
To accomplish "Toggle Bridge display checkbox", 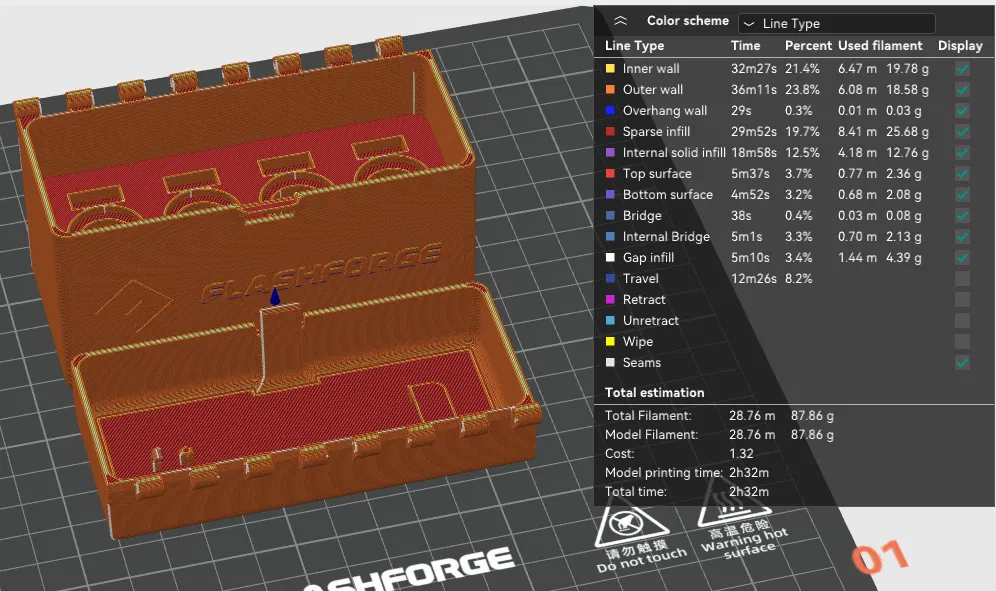I will (x=962, y=215).
